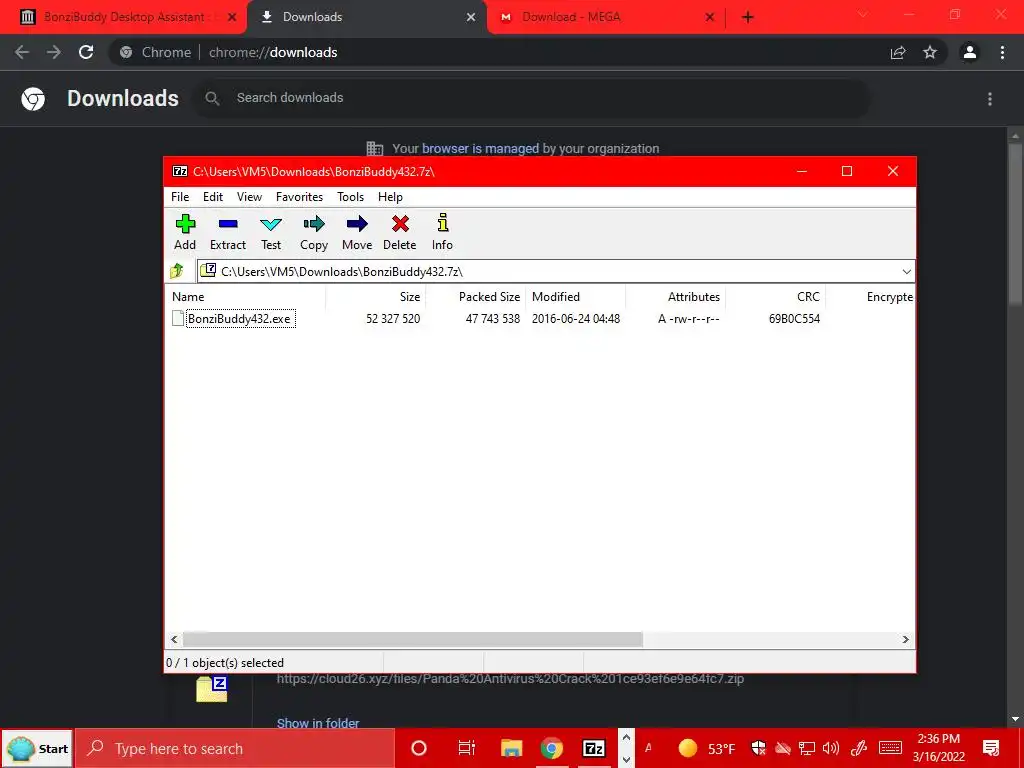Open the Downloads page more actions menu

[x=990, y=99]
